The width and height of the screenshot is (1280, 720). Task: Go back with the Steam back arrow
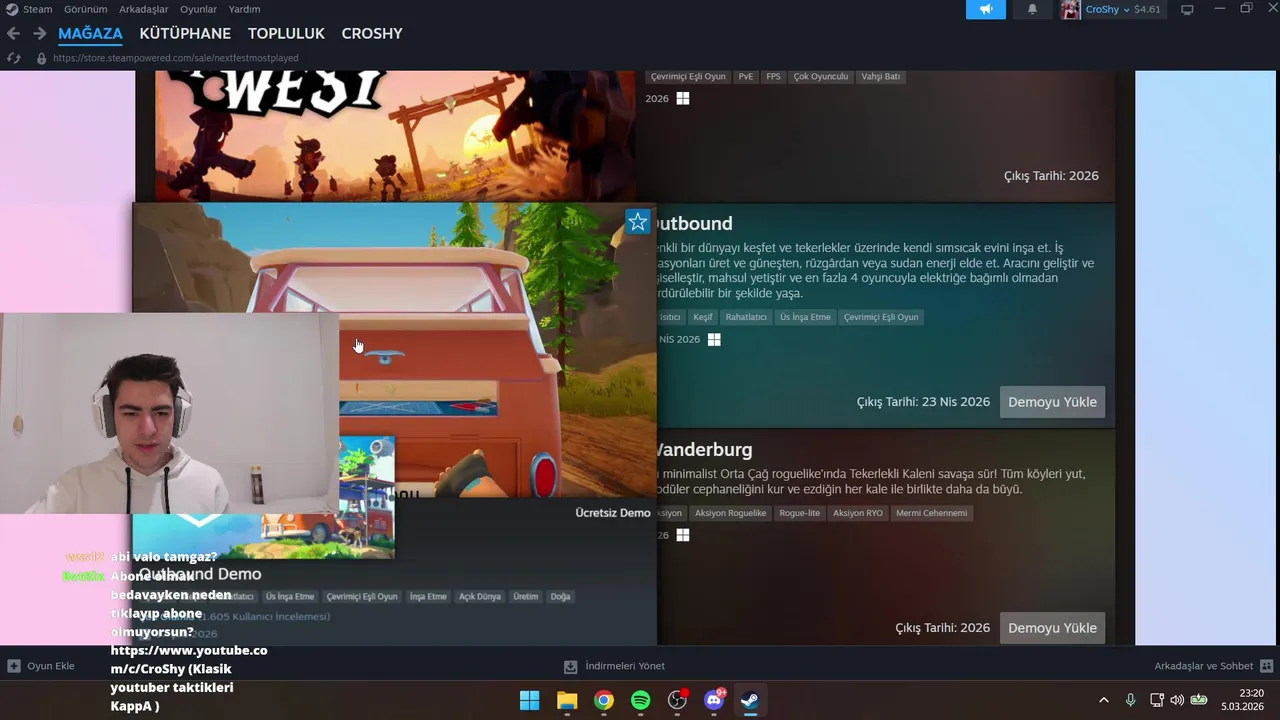pyautogui.click(x=13, y=33)
